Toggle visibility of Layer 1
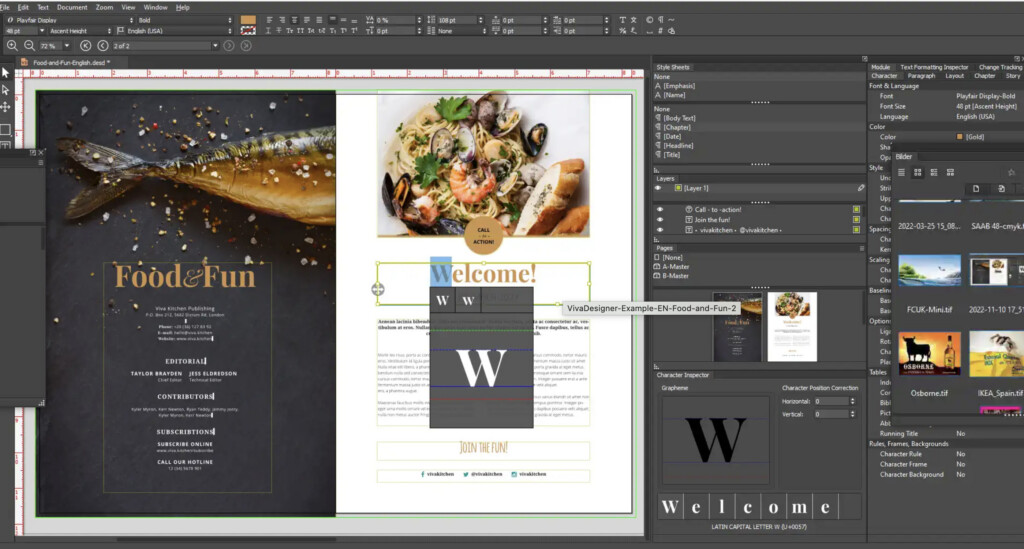 pos(658,188)
